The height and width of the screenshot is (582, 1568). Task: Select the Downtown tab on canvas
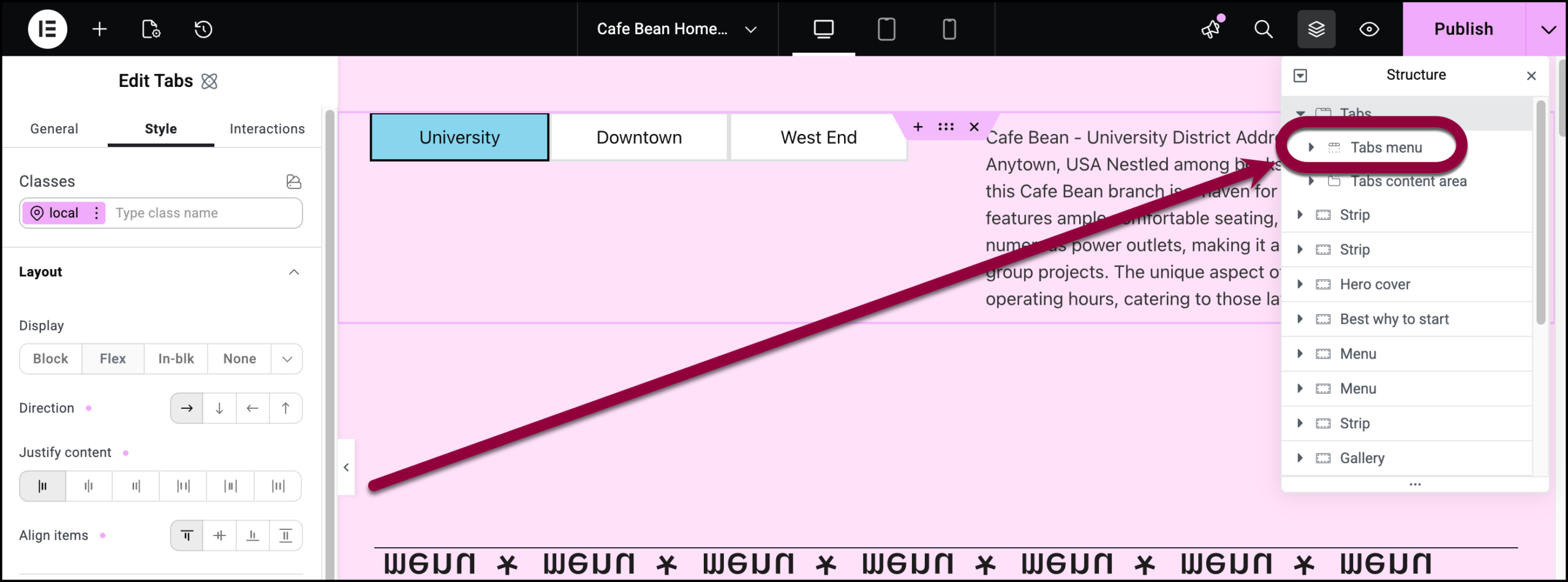[639, 138]
